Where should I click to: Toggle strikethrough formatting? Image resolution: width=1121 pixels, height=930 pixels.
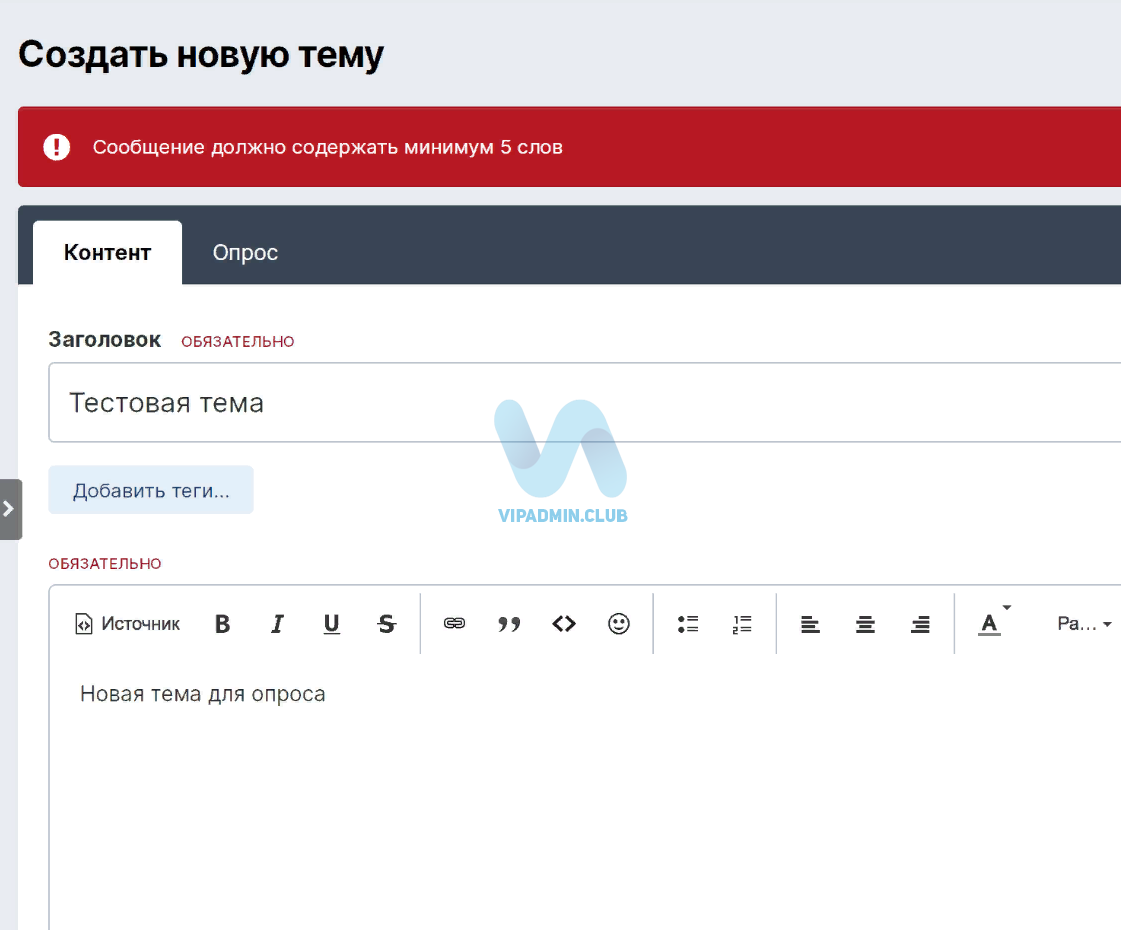tap(387, 624)
